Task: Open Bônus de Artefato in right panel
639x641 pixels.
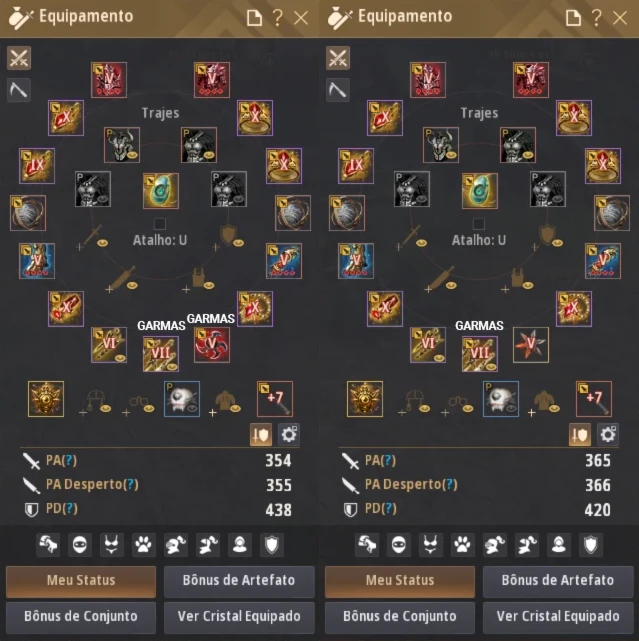Action: coord(558,581)
